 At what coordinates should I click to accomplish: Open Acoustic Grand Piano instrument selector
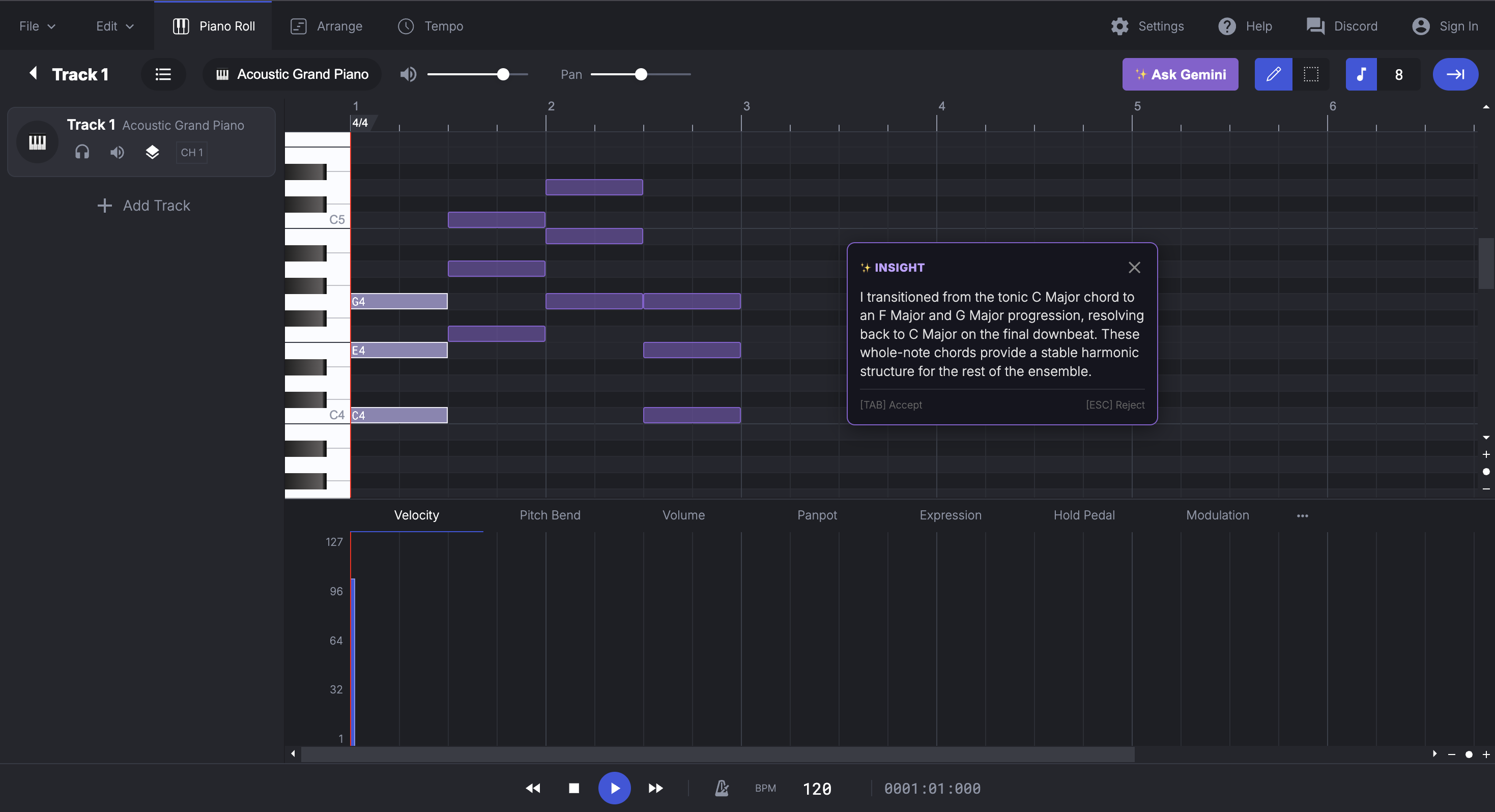tap(292, 74)
